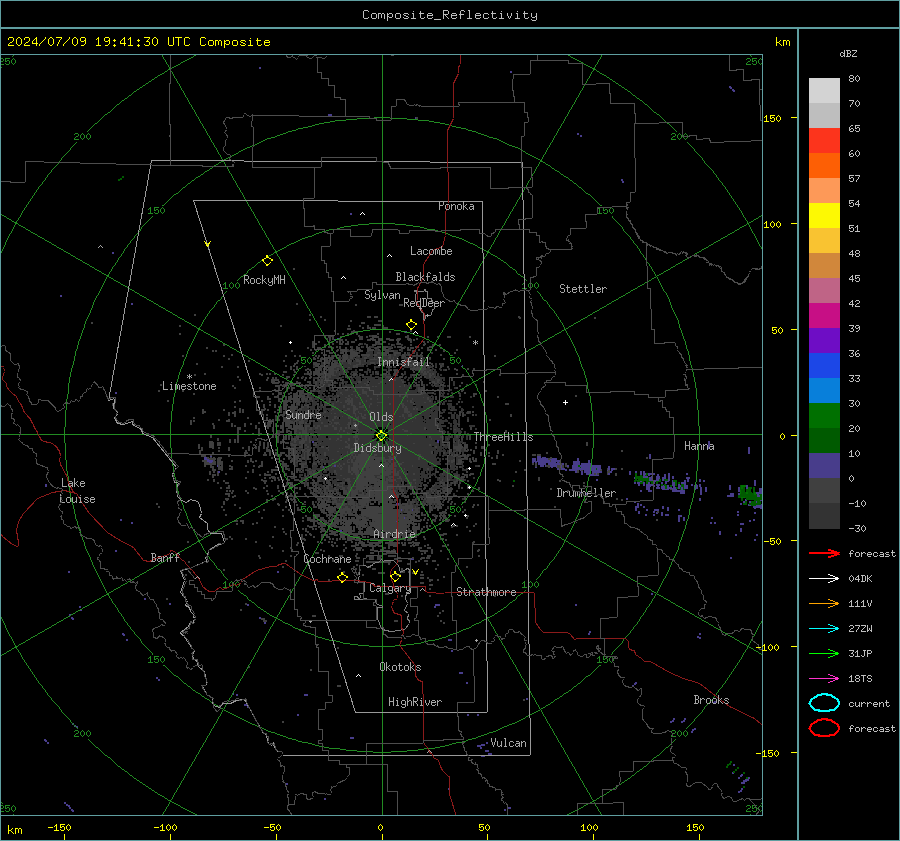Pick the magenta 42-39 dBZ swatch

point(824,316)
